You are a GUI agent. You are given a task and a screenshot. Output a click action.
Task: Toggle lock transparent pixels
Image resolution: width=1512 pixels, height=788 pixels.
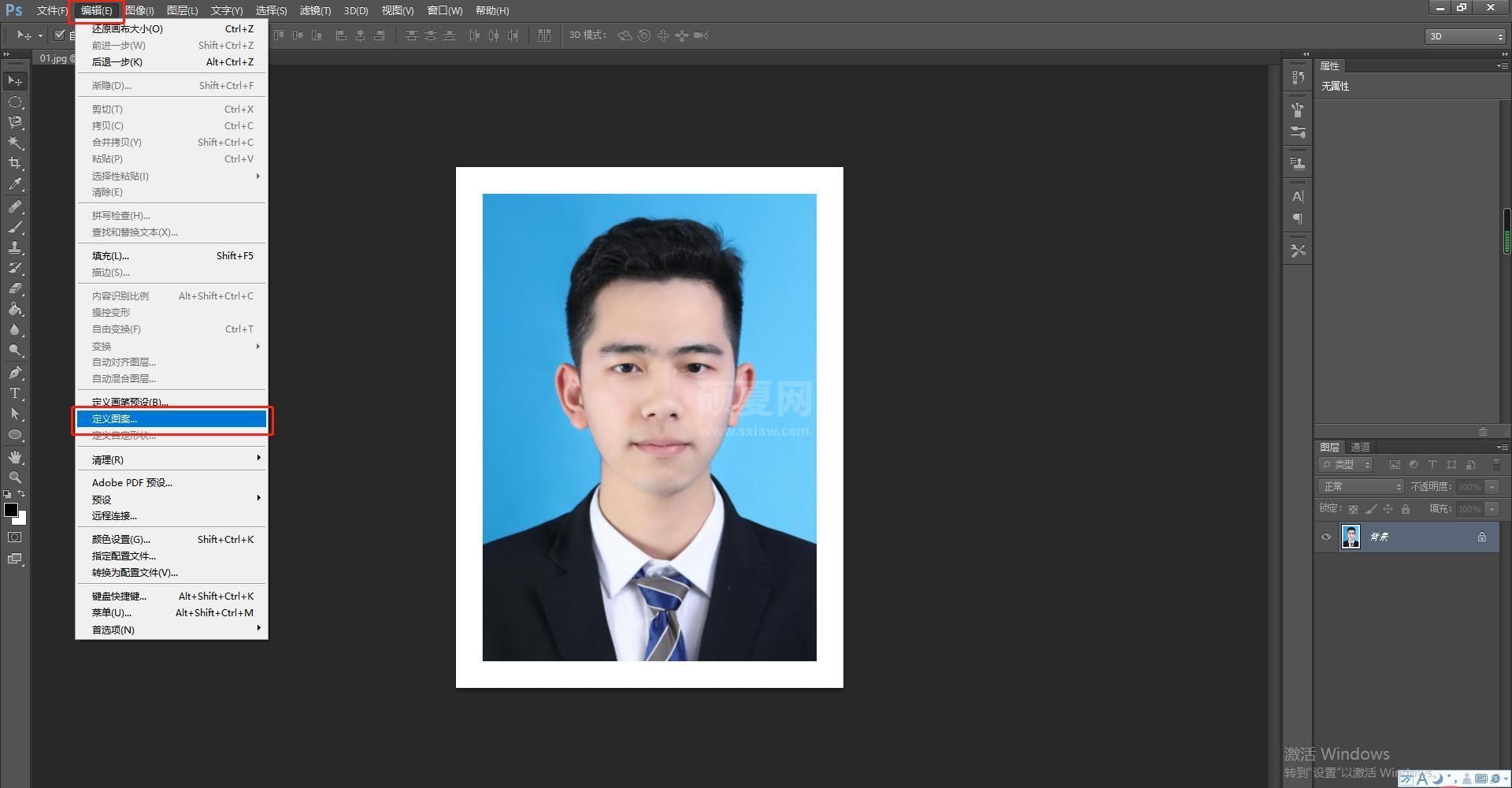[1353, 509]
